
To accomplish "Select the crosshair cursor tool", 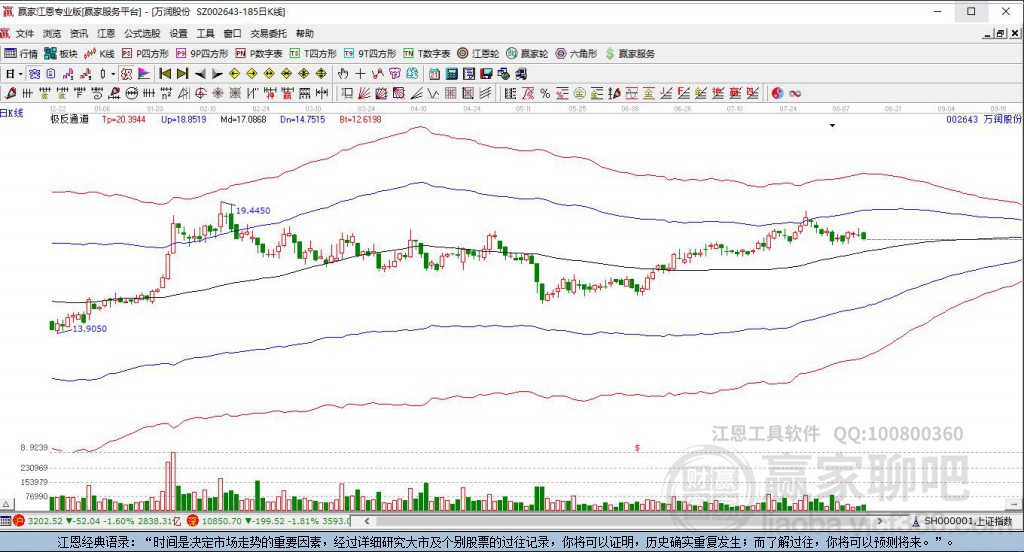I will 360,74.
